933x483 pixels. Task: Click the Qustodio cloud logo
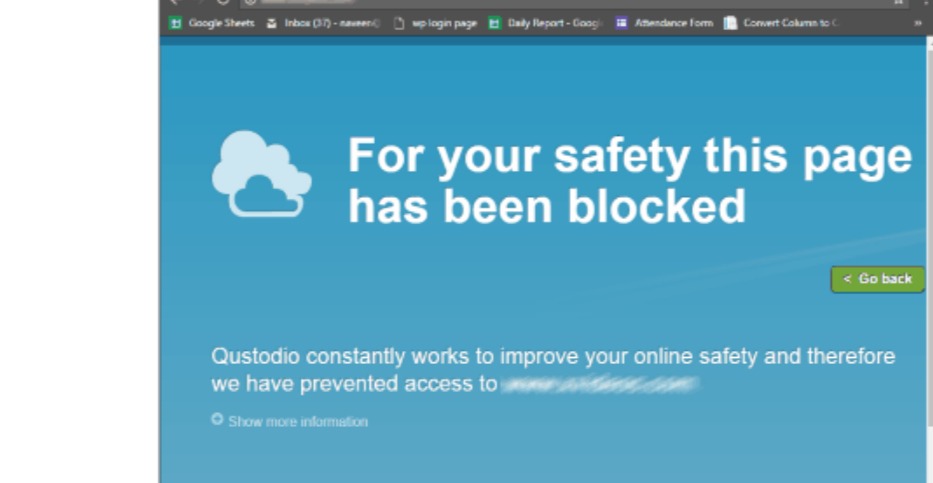tap(261, 174)
